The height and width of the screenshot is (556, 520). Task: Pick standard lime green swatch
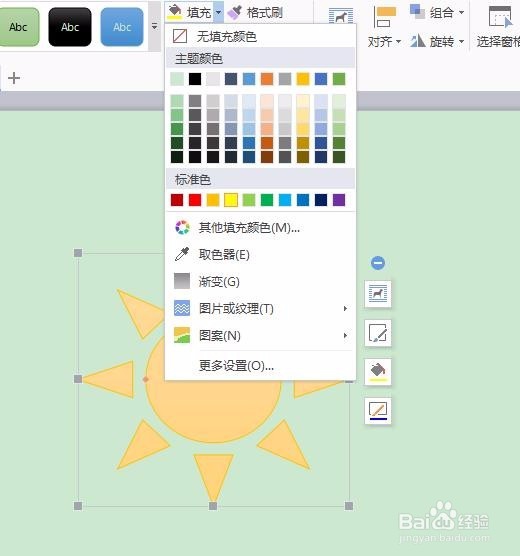(x=249, y=200)
